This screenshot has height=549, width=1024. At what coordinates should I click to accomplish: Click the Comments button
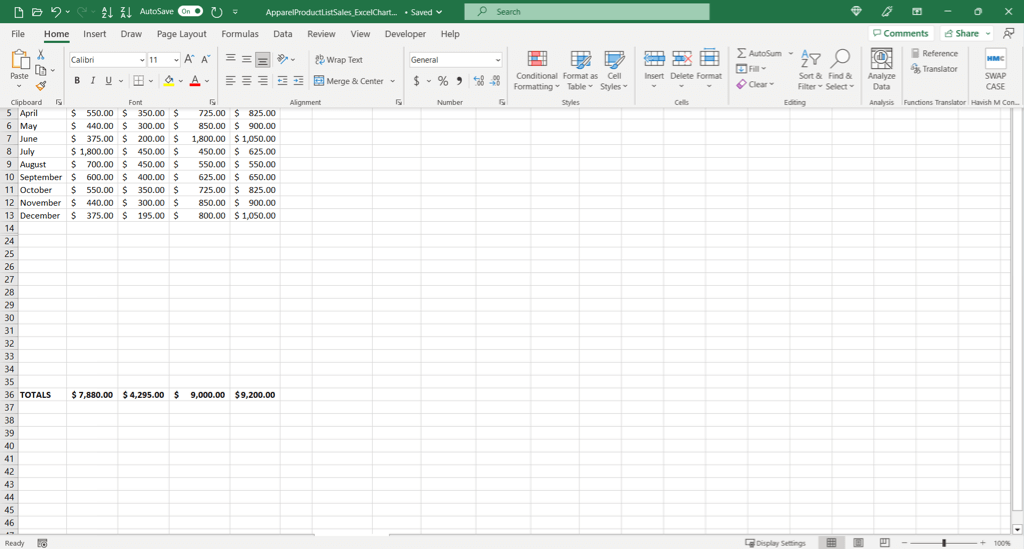coord(900,33)
